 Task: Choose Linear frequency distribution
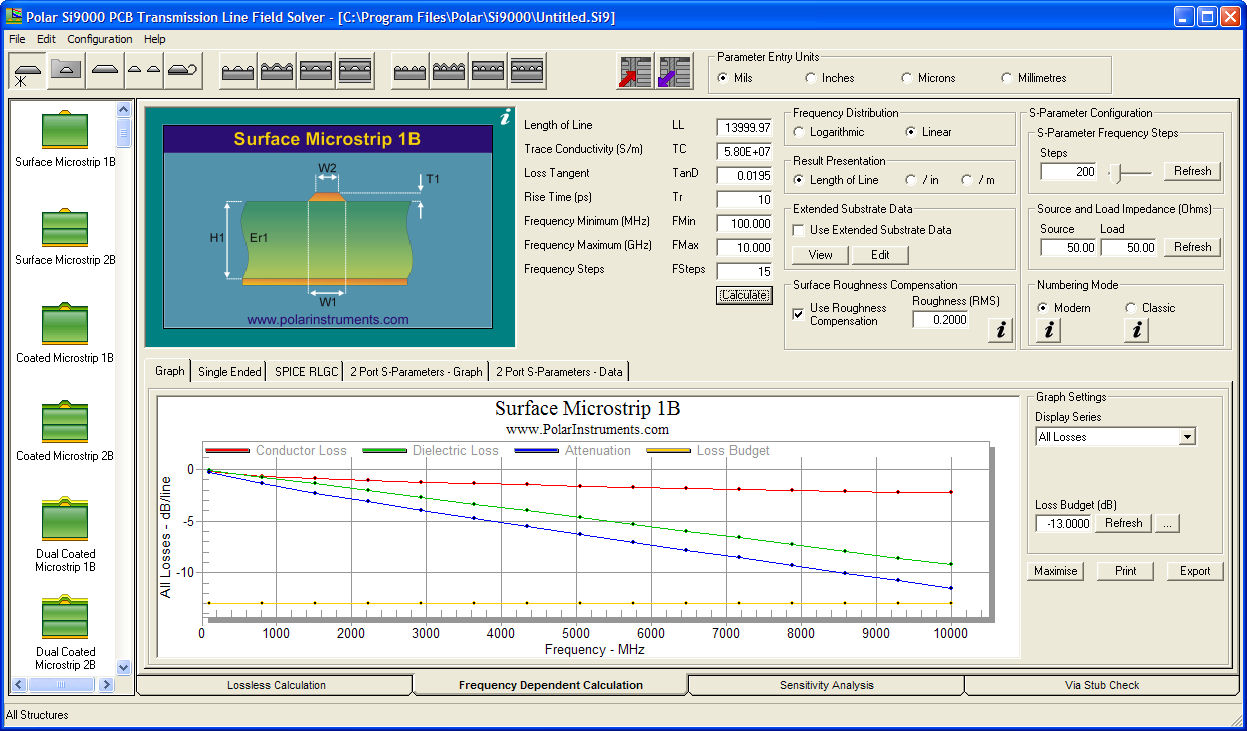click(911, 132)
